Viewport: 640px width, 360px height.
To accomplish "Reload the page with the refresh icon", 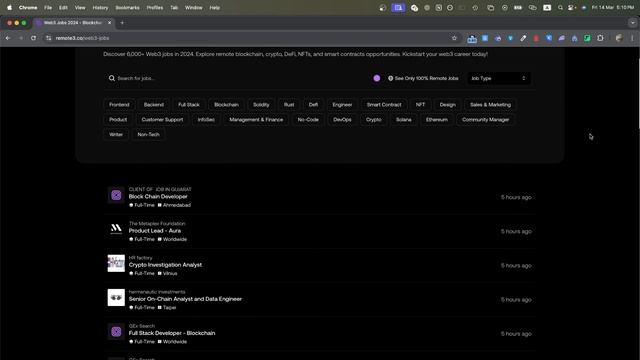I will 33,38.
